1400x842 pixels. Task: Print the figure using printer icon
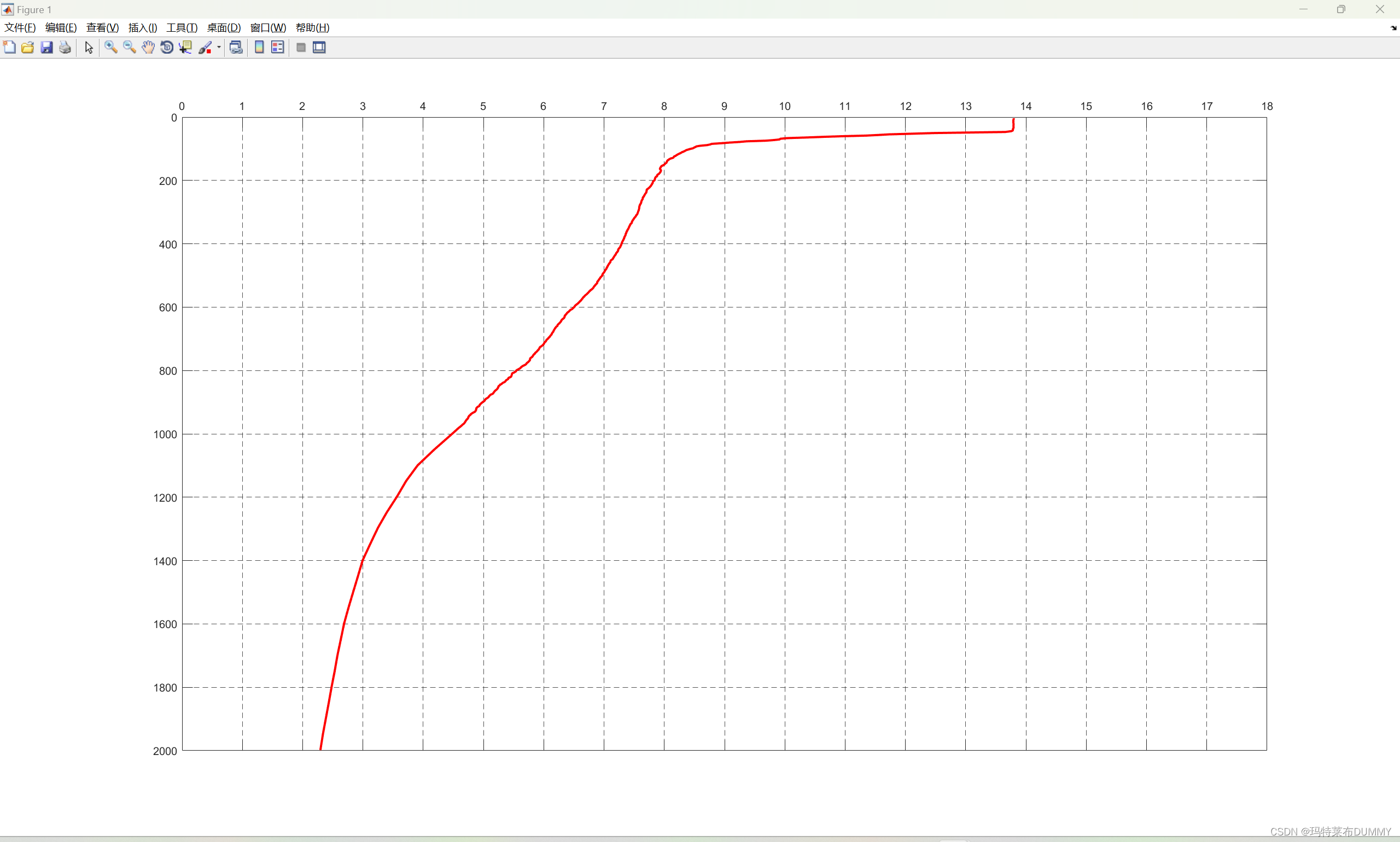point(65,48)
